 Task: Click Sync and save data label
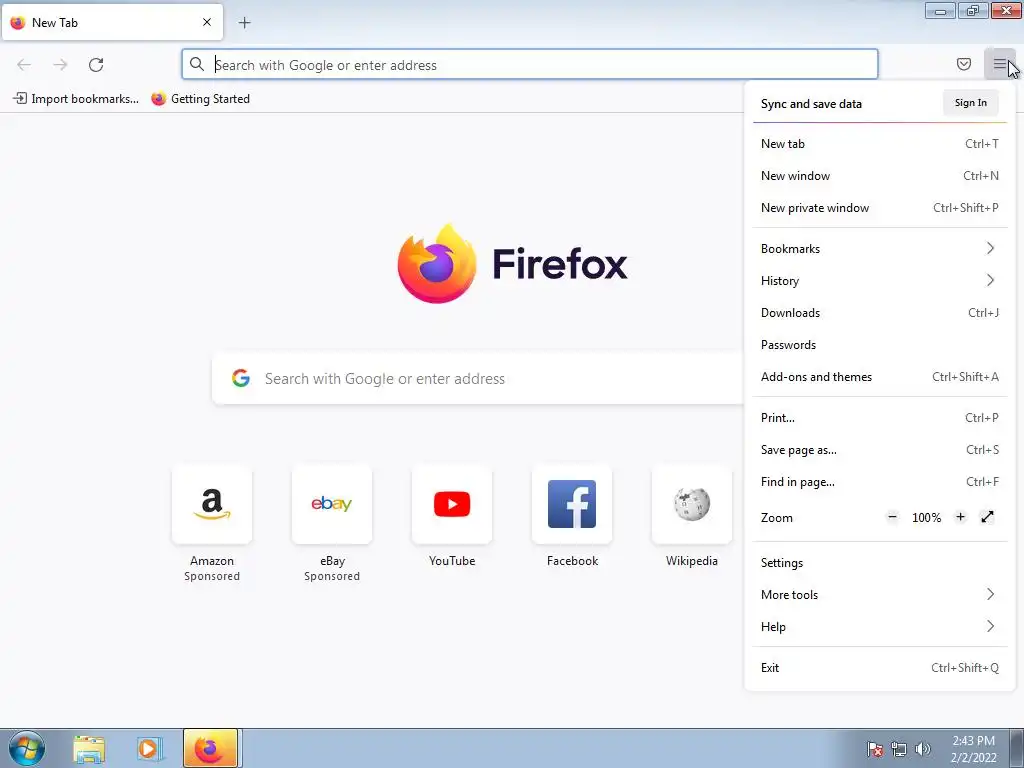(811, 104)
